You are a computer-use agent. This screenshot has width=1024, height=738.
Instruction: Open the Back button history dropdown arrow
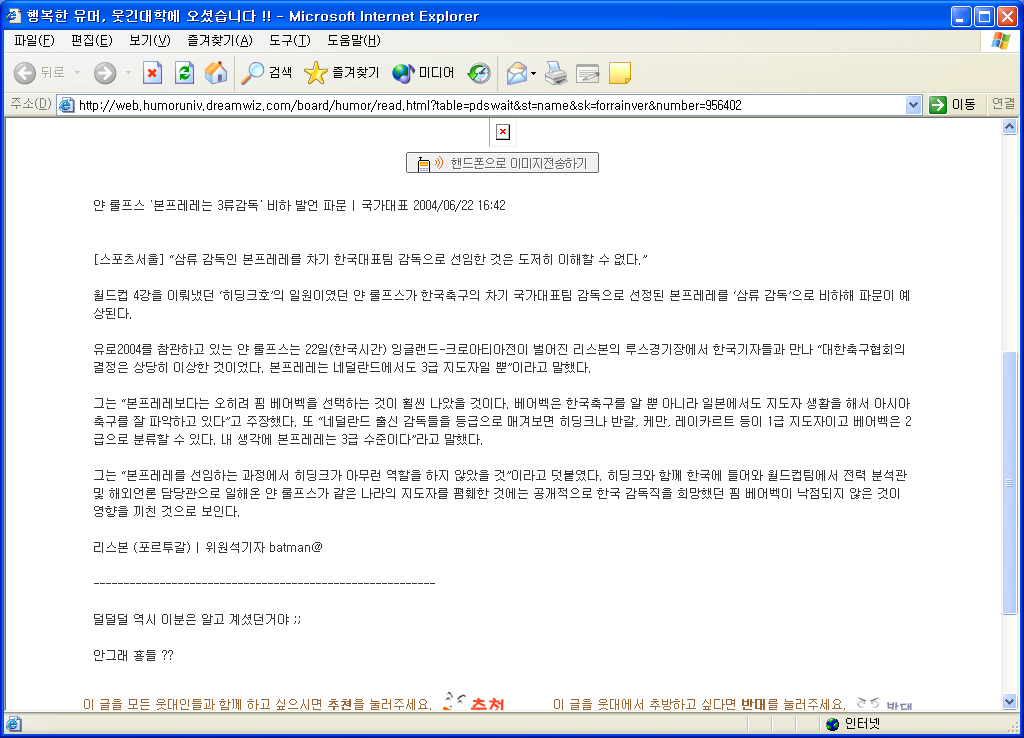77,72
